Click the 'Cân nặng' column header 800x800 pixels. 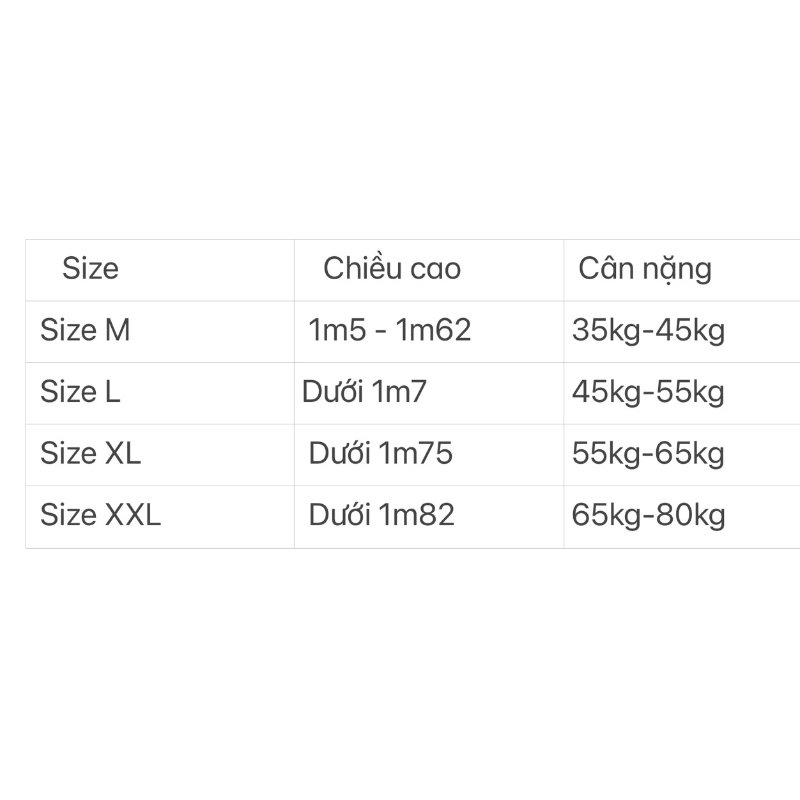pos(645,268)
